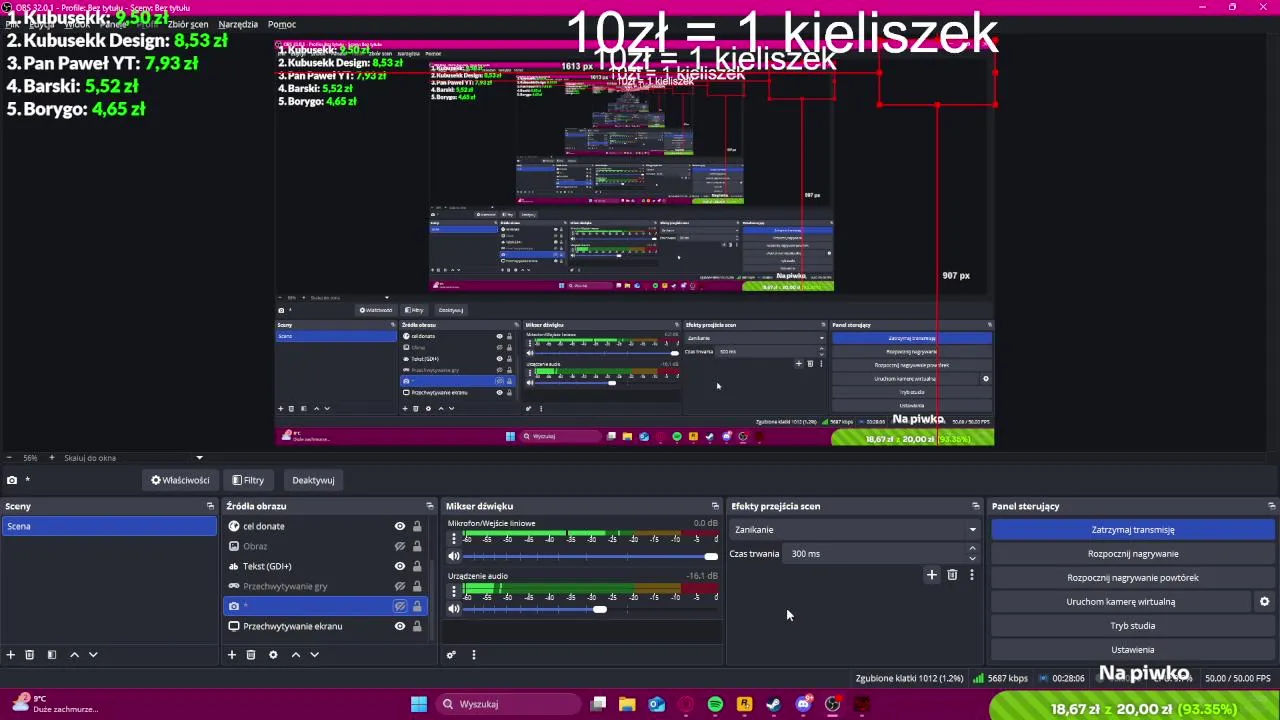Undock the Mikser dźwięku panel

[x=715, y=506]
